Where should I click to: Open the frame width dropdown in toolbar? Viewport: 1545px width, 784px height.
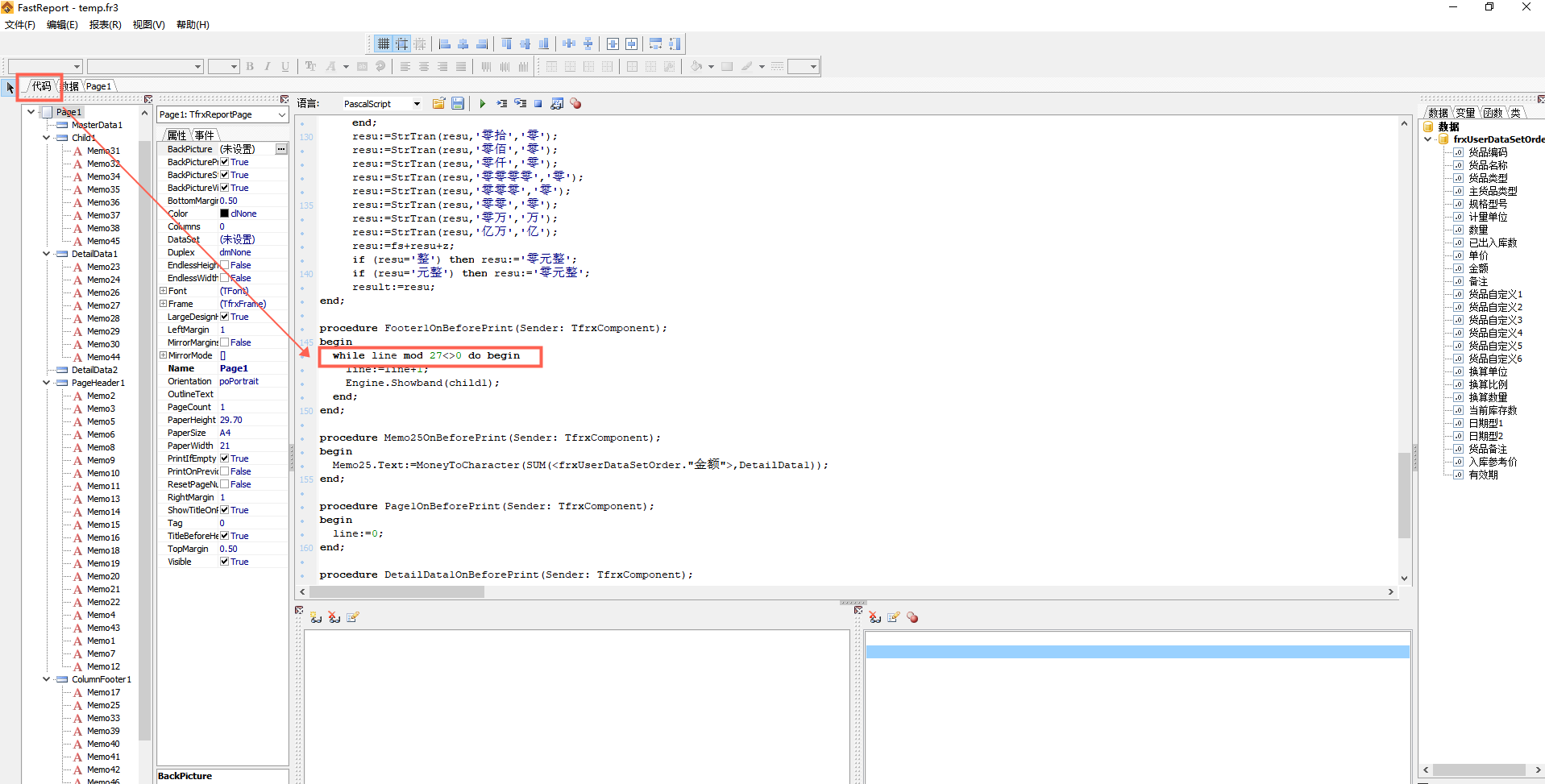tap(813, 67)
